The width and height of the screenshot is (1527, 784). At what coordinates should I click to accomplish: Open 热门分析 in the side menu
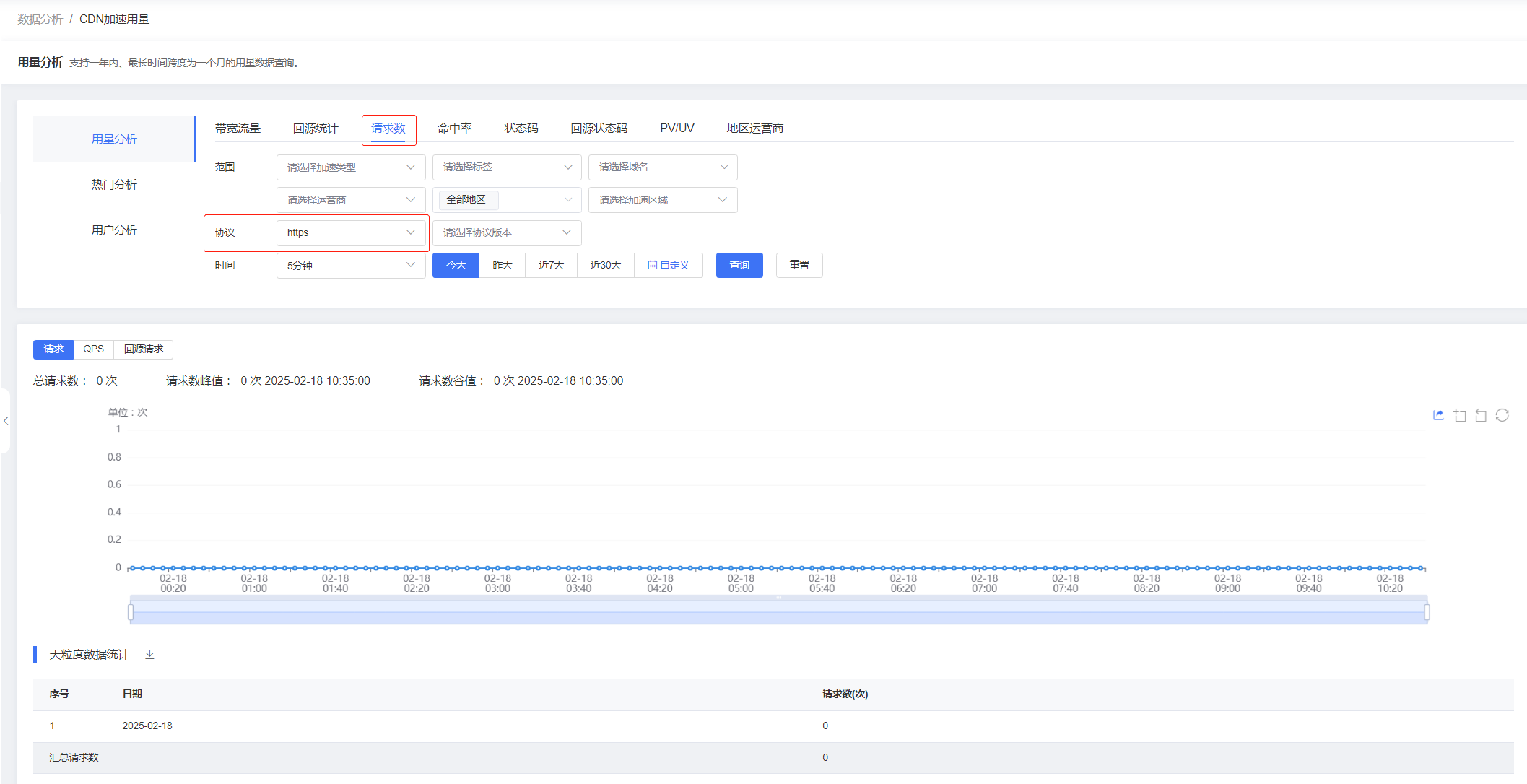point(114,184)
